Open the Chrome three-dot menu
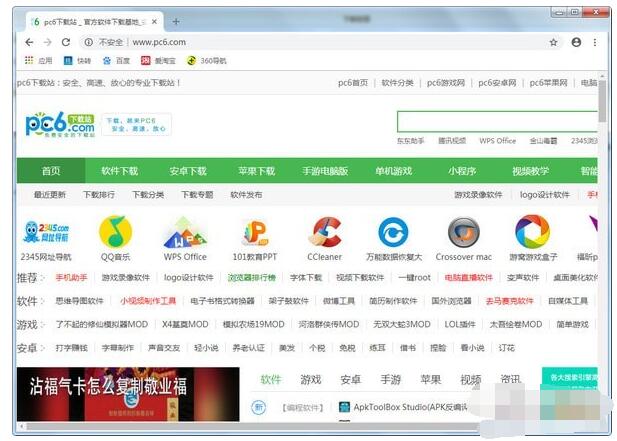The height and width of the screenshot is (441, 617). 595,42
